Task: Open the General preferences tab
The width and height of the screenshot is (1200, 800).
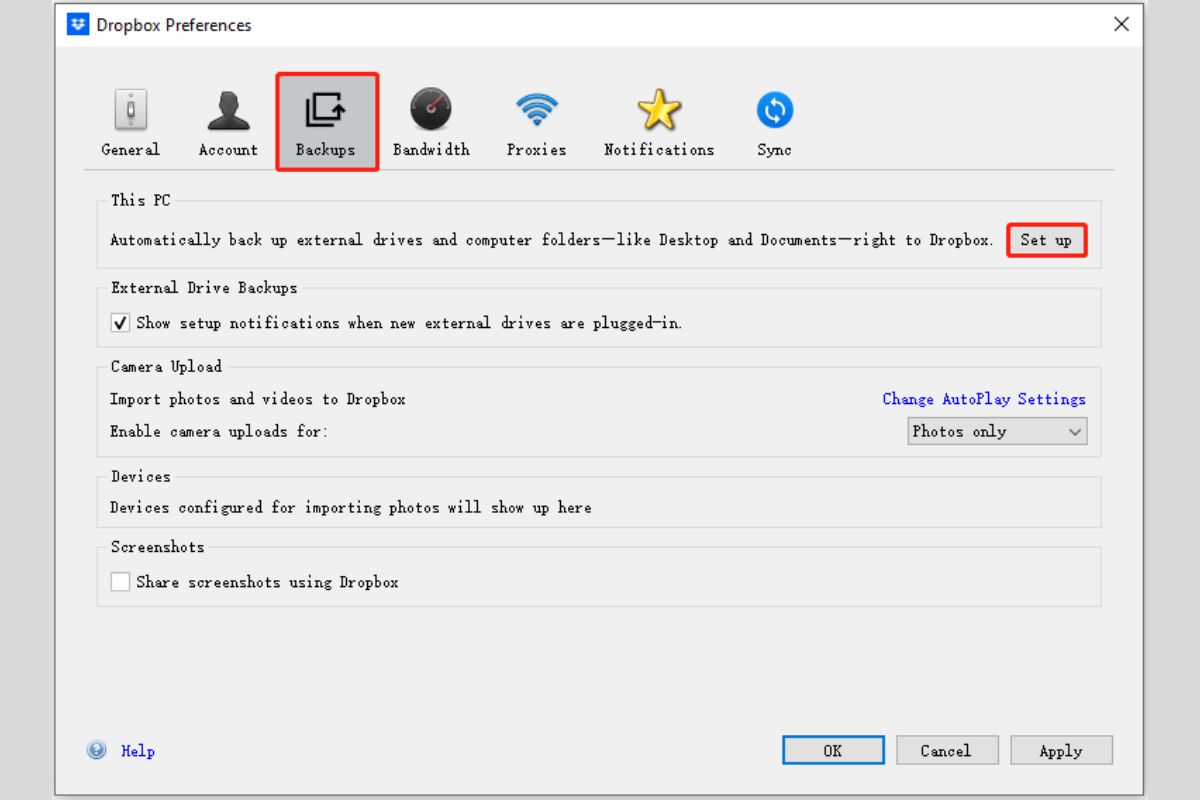Action: 130,123
